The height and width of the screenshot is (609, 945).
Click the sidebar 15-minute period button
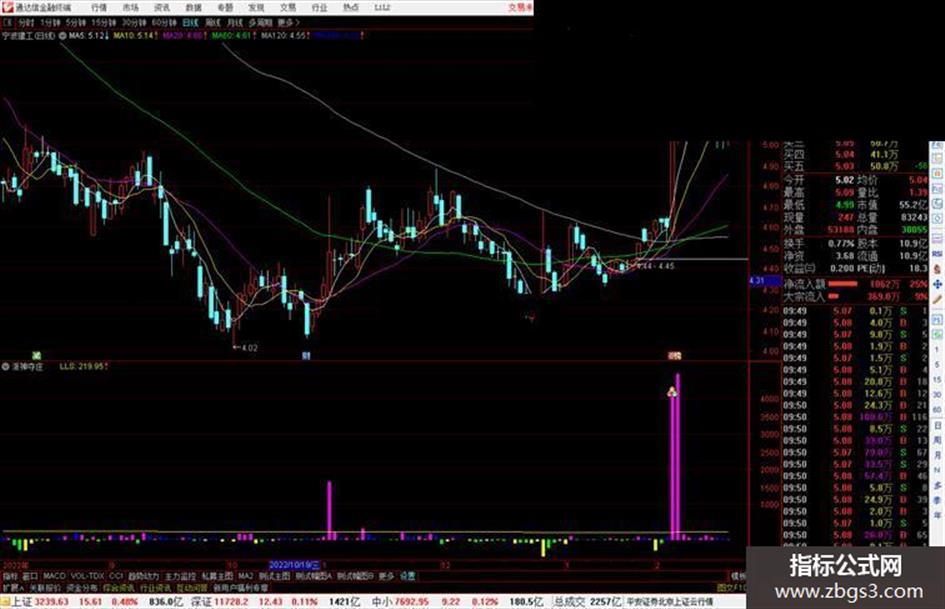click(937, 380)
